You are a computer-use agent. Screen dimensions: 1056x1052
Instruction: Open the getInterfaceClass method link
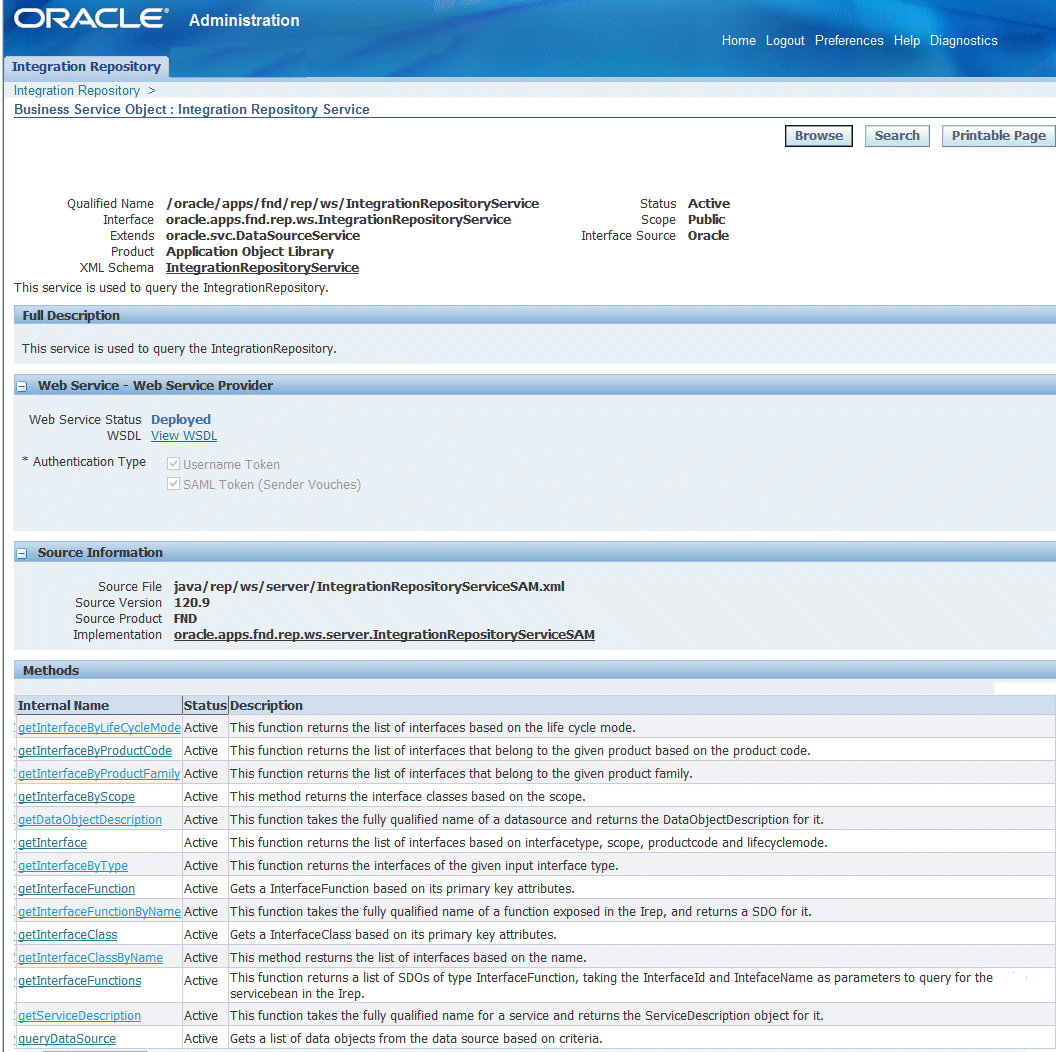click(x=67, y=934)
